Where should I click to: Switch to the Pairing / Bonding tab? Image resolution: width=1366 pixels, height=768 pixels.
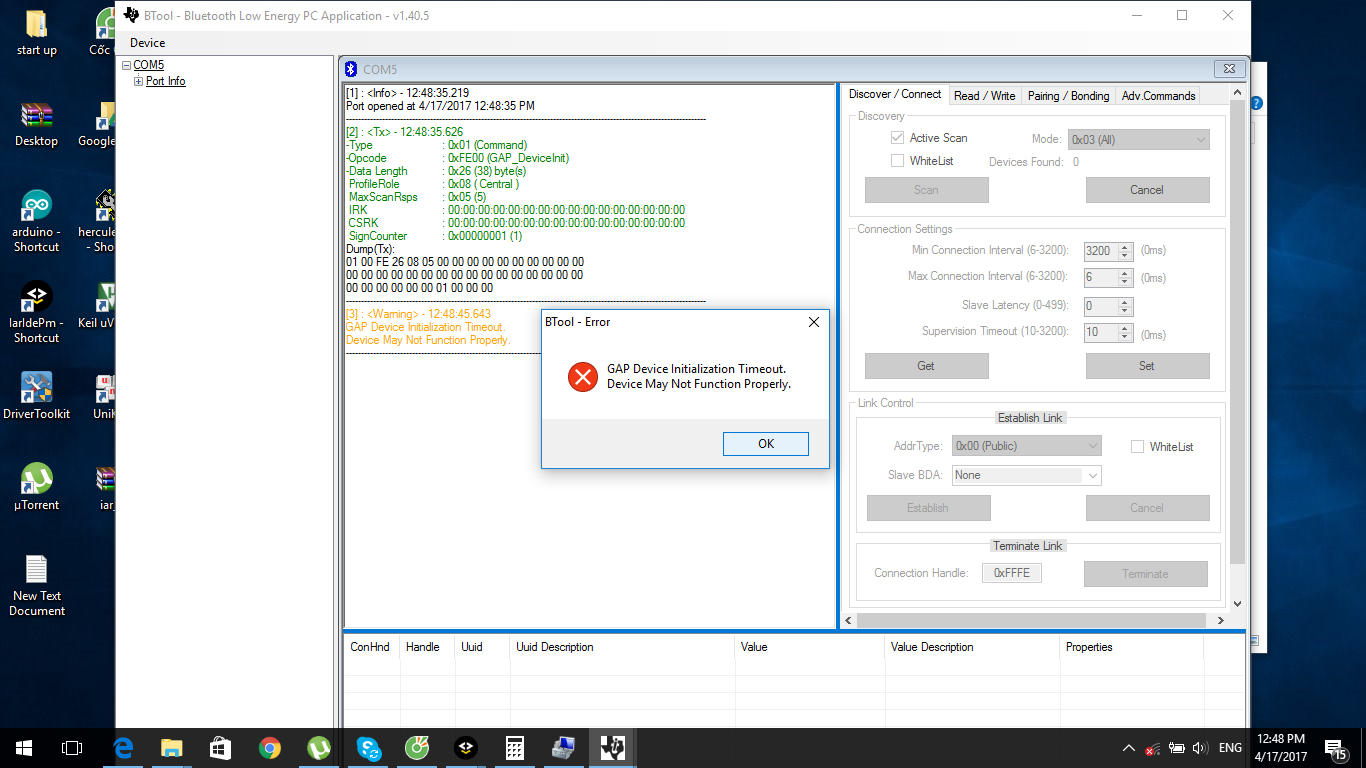click(x=1068, y=96)
